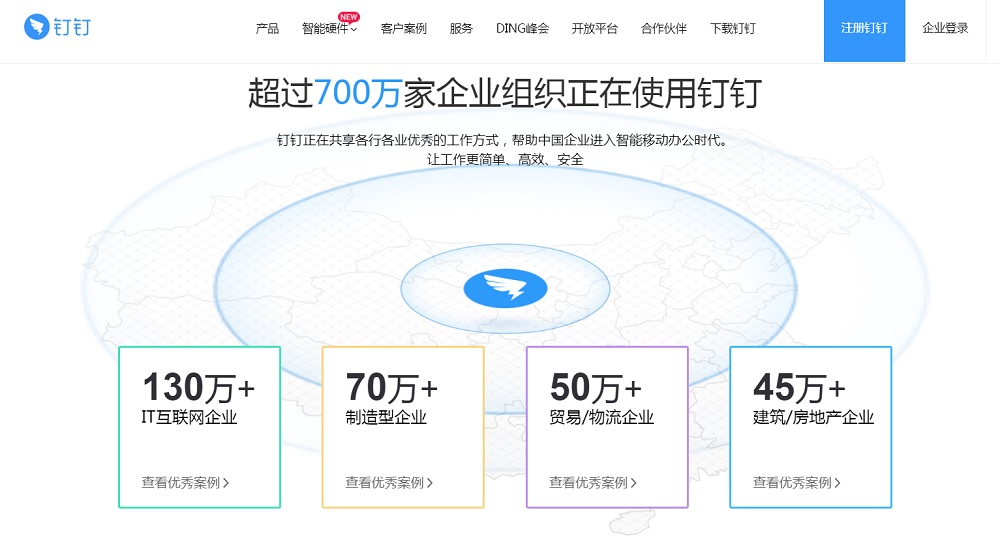Click the blue 注册钉钉 button
The image size is (1000, 549).
pyautogui.click(x=864, y=31)
